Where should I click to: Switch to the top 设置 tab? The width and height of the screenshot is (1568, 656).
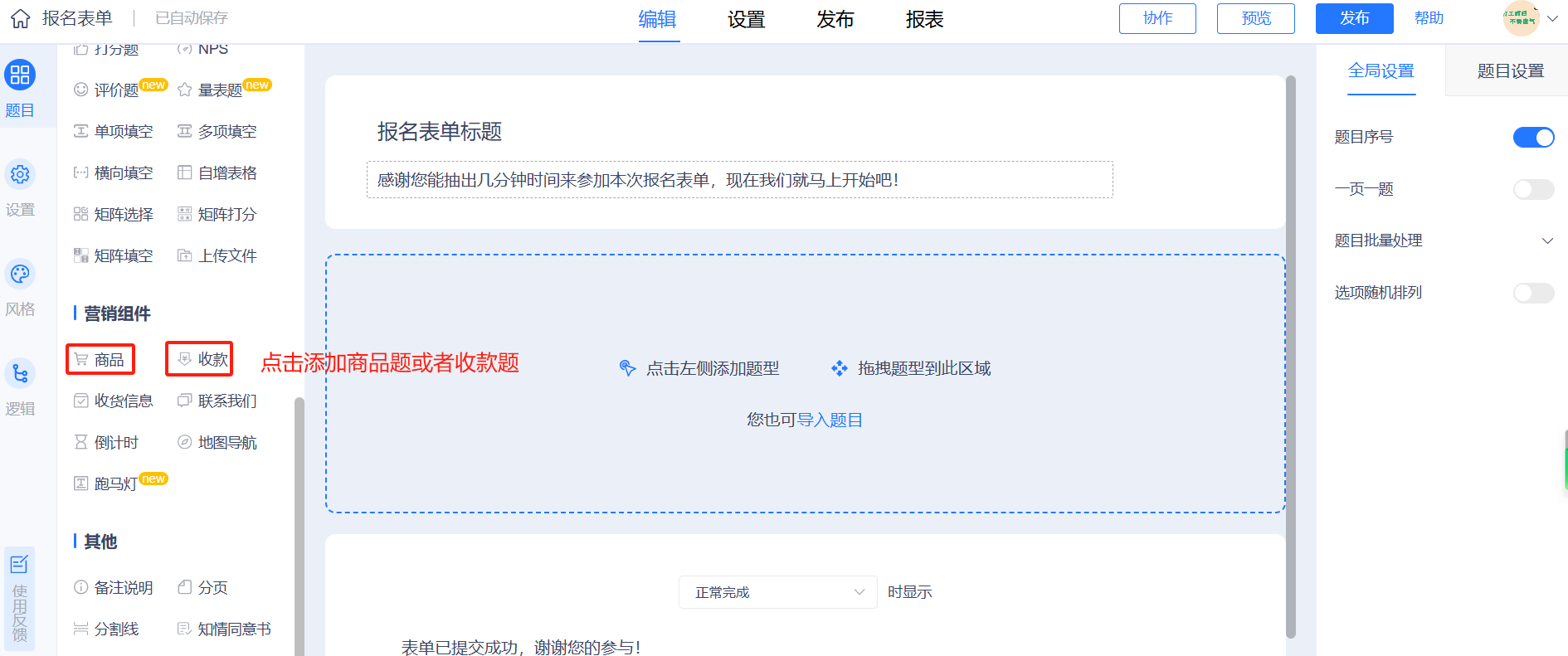(x=746, y=19)
